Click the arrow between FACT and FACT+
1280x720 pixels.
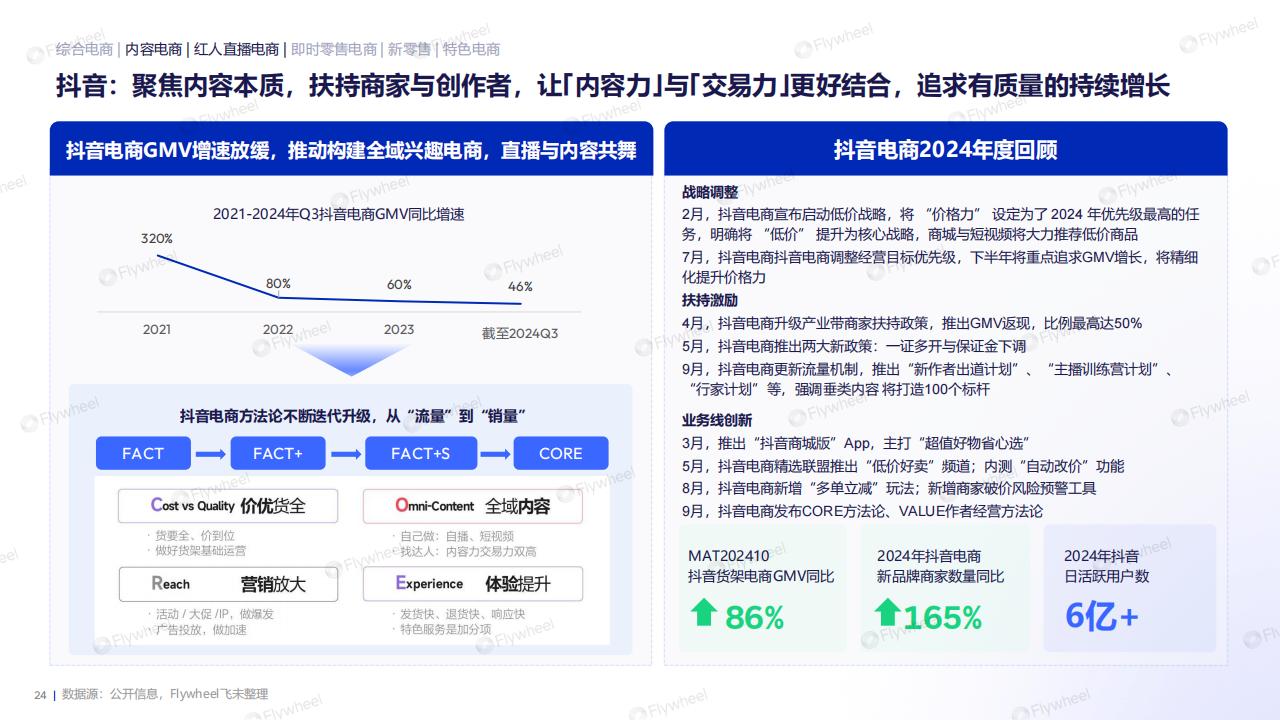point(210,454)
